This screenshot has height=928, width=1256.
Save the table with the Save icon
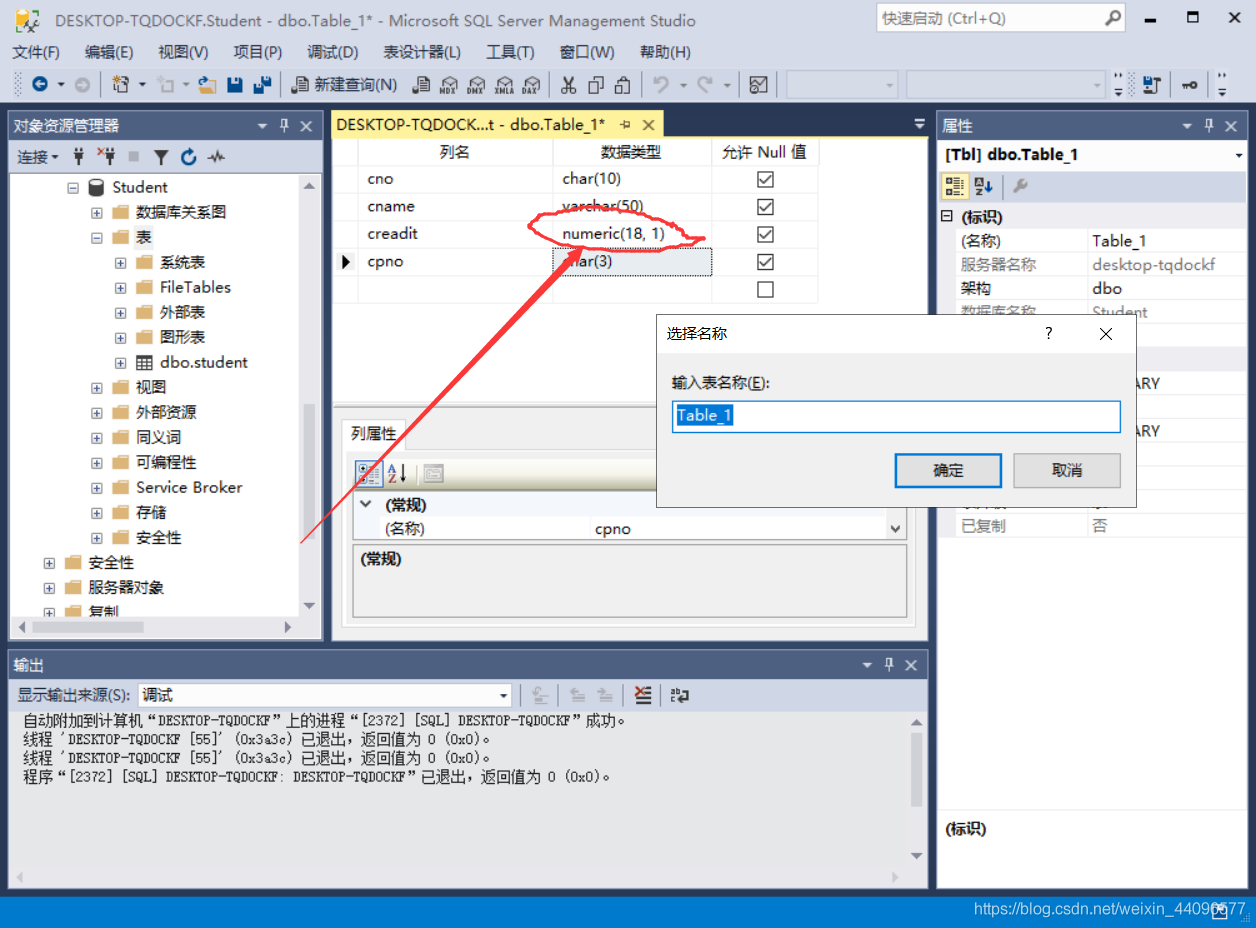click(235, 85)
